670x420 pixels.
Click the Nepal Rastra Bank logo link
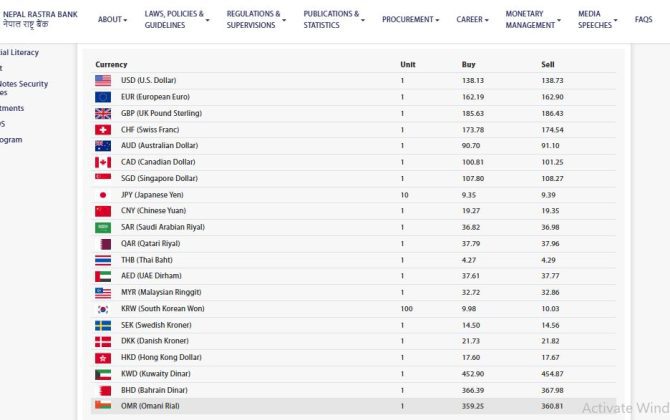click(x=42, y=19)
